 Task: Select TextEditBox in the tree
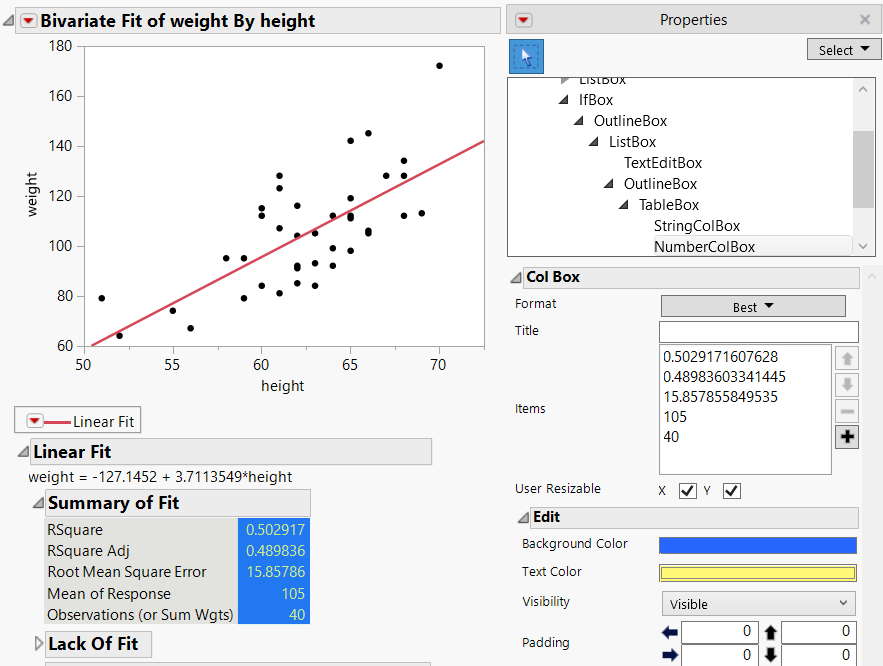663,163
